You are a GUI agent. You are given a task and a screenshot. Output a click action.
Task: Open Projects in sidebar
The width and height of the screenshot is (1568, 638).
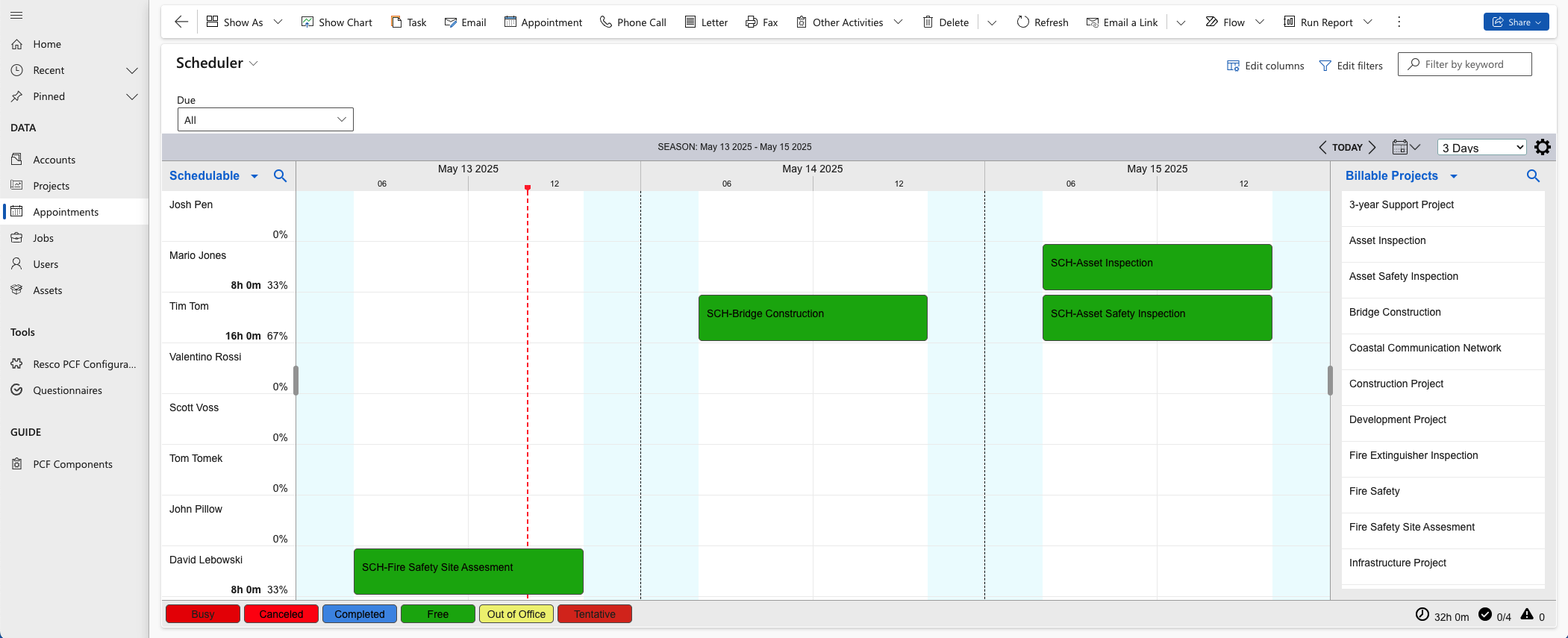(75, 186)
